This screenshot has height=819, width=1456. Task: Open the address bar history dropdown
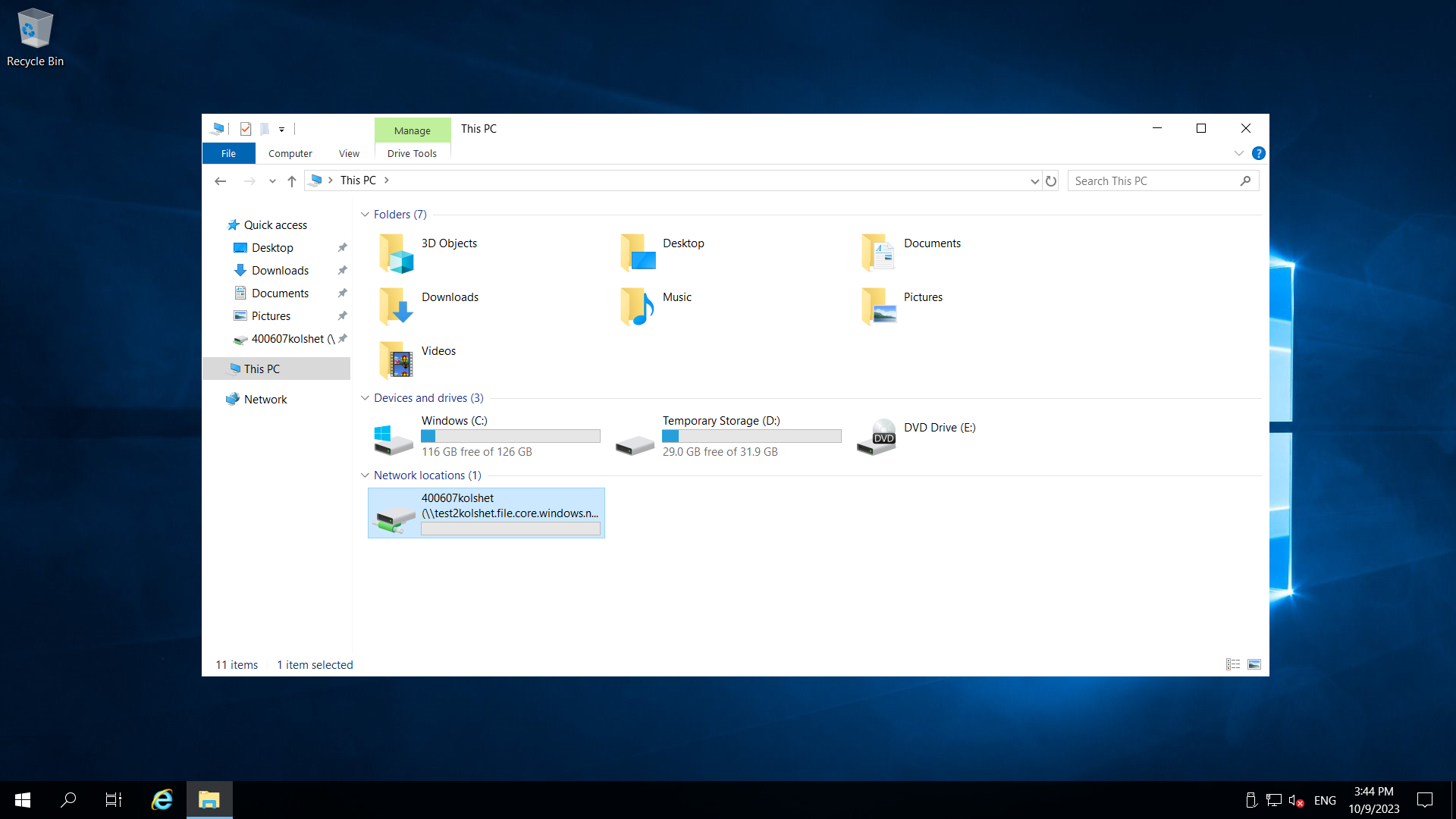coord(1034,181)
